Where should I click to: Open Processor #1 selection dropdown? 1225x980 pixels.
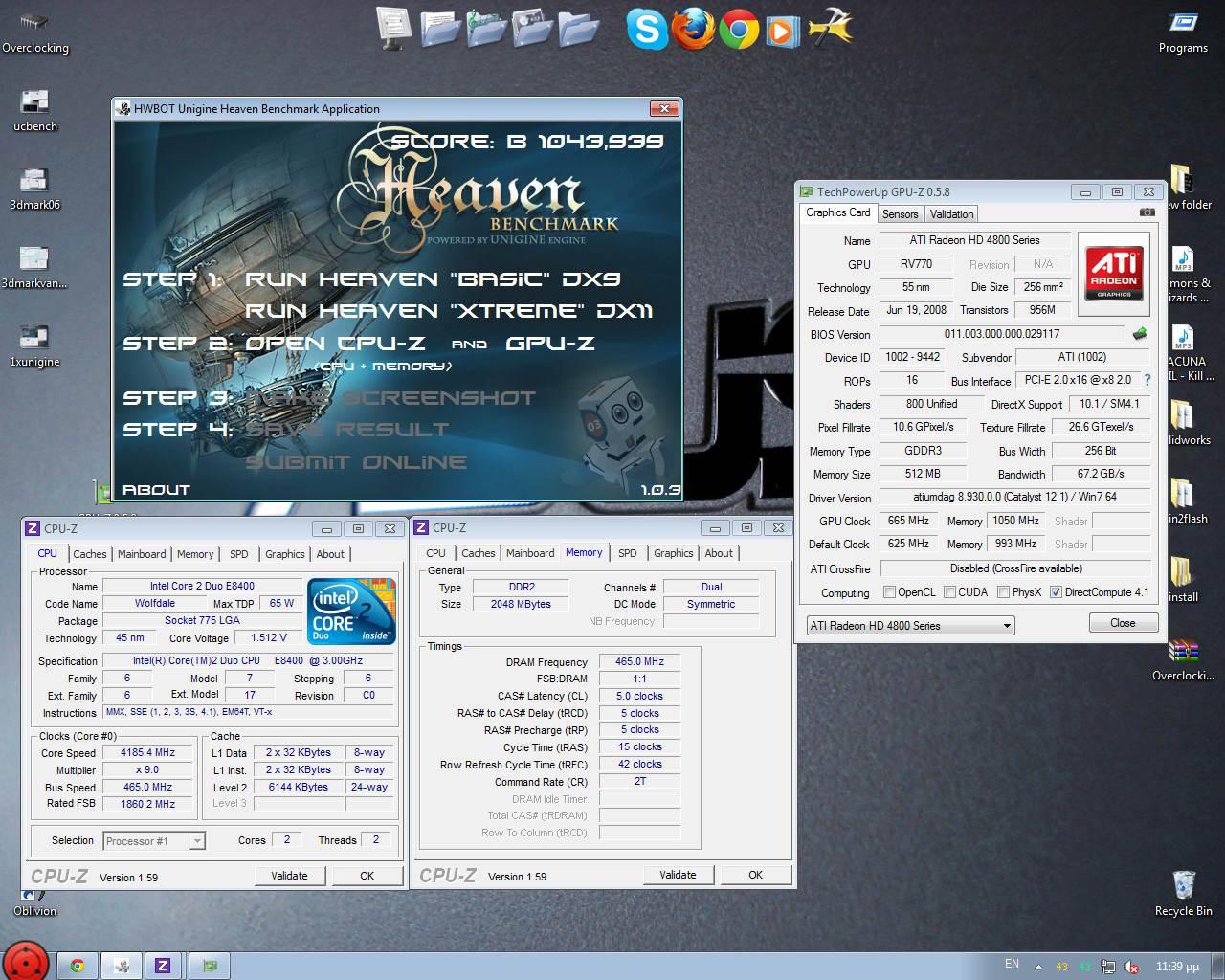[x=153, y=841]
